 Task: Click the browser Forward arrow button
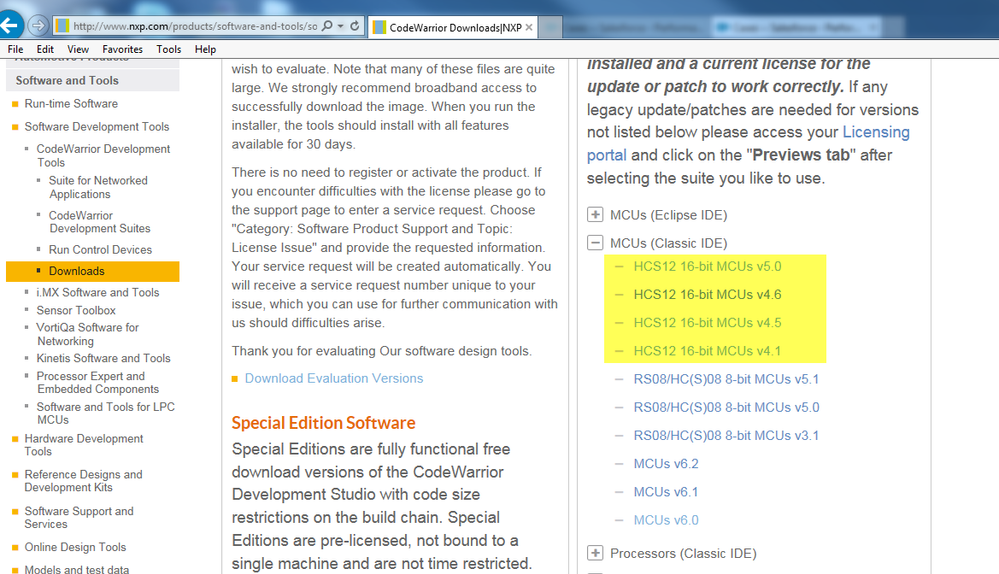pyautogui.click(x=38, y=25)
